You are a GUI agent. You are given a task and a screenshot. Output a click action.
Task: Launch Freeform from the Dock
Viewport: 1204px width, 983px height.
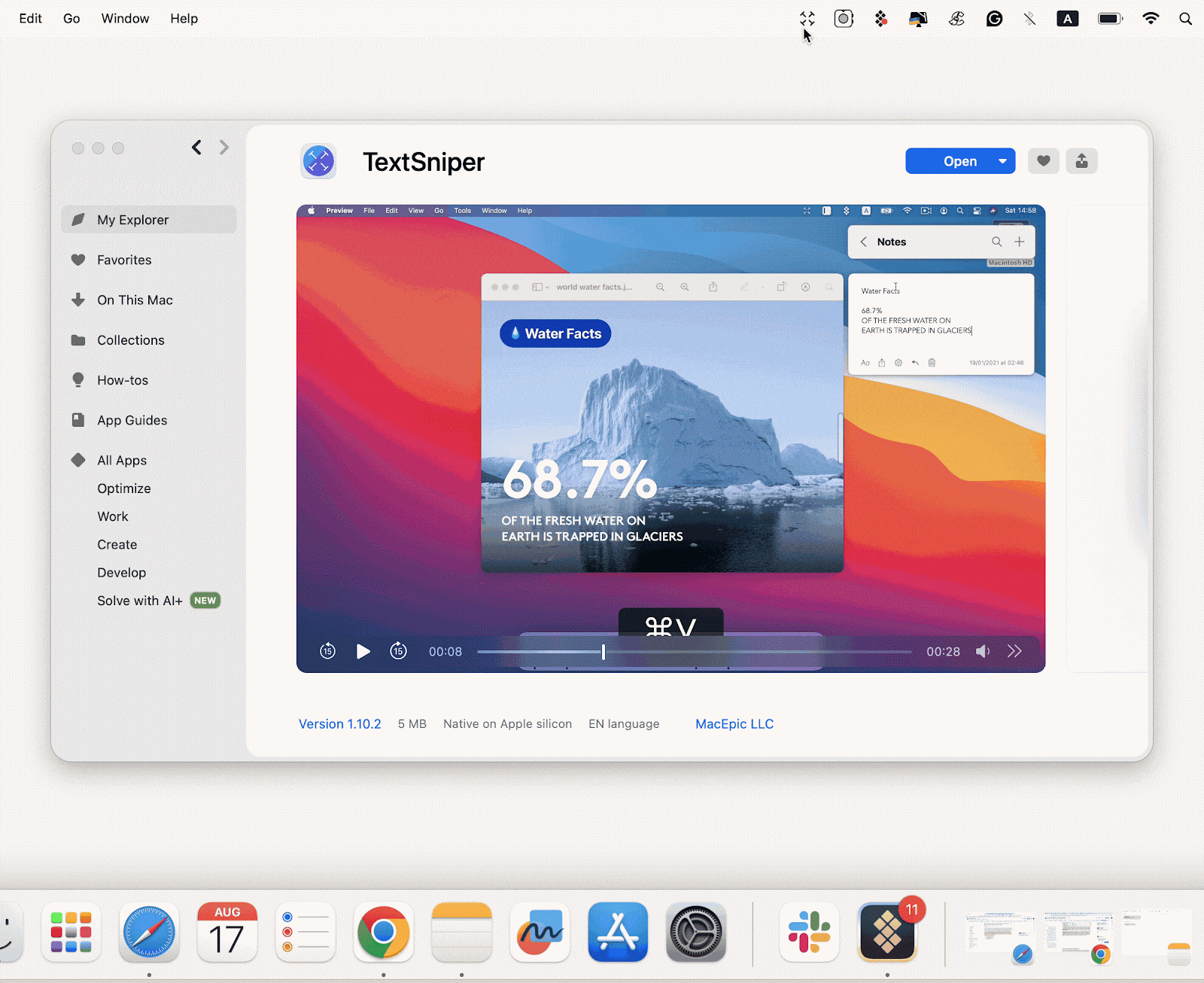click(540, 932)
